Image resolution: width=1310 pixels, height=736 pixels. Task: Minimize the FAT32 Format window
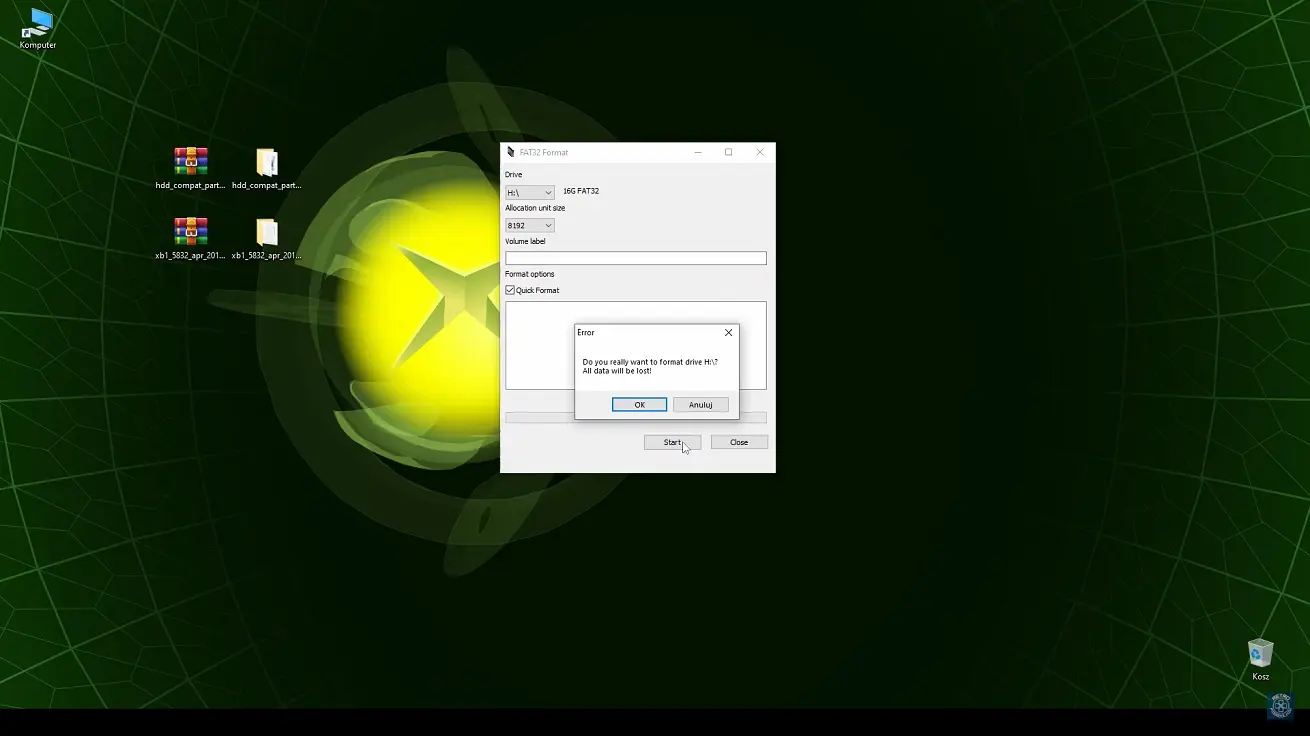pyautogui.click(x=697, y=152)
